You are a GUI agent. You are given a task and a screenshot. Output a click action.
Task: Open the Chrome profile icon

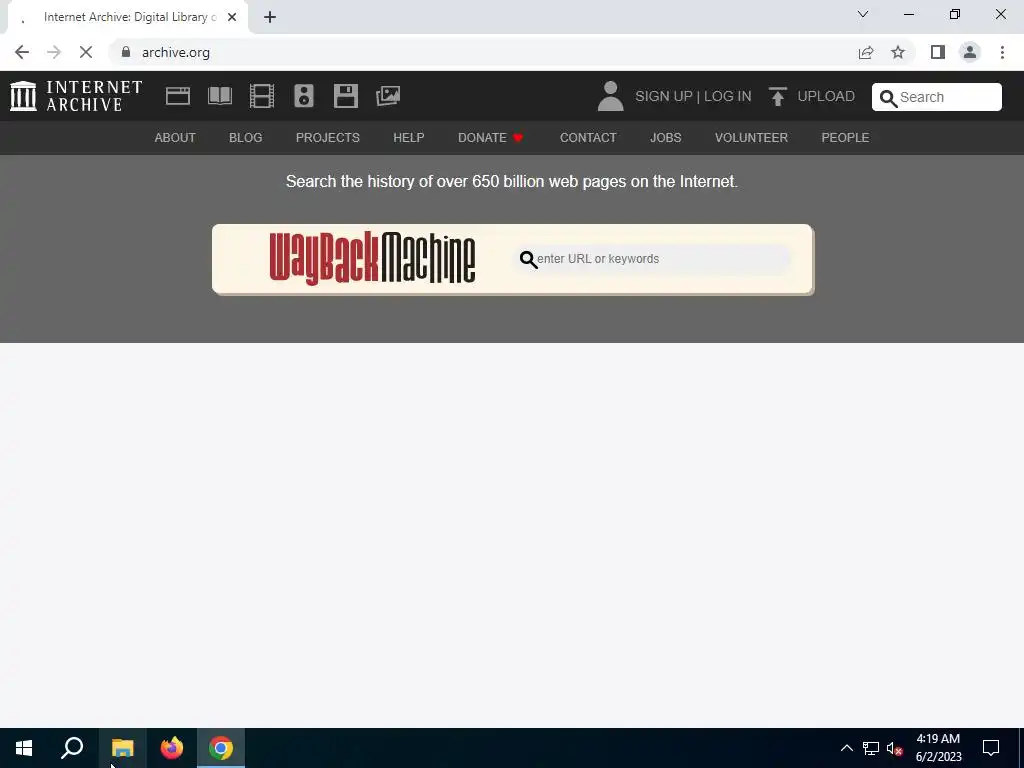pyautogui.click(x=970, y=52)
